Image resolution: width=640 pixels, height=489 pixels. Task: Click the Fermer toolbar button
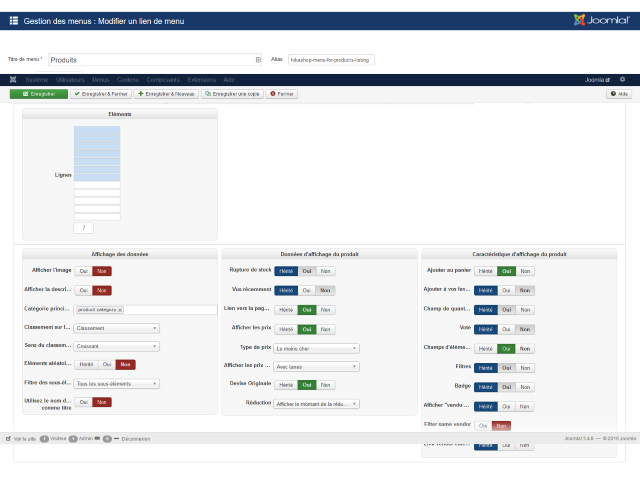(282, 94)
